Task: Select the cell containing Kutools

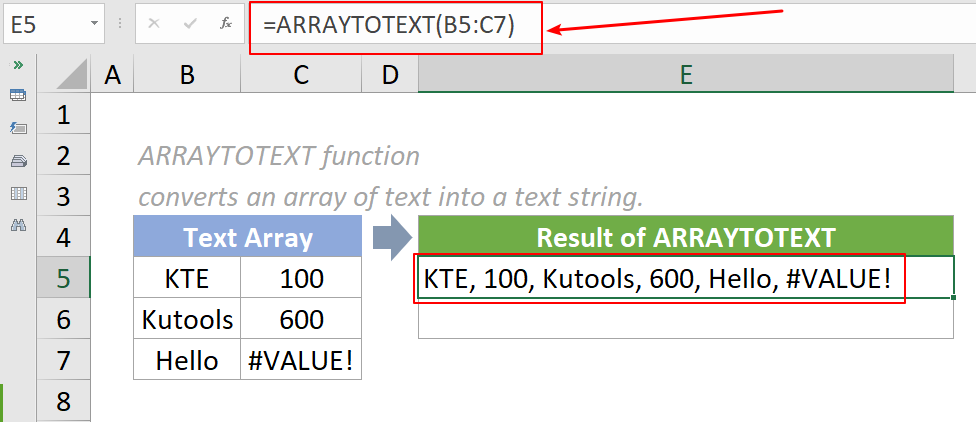Action: pyautogui.click(x=187, y=319)
